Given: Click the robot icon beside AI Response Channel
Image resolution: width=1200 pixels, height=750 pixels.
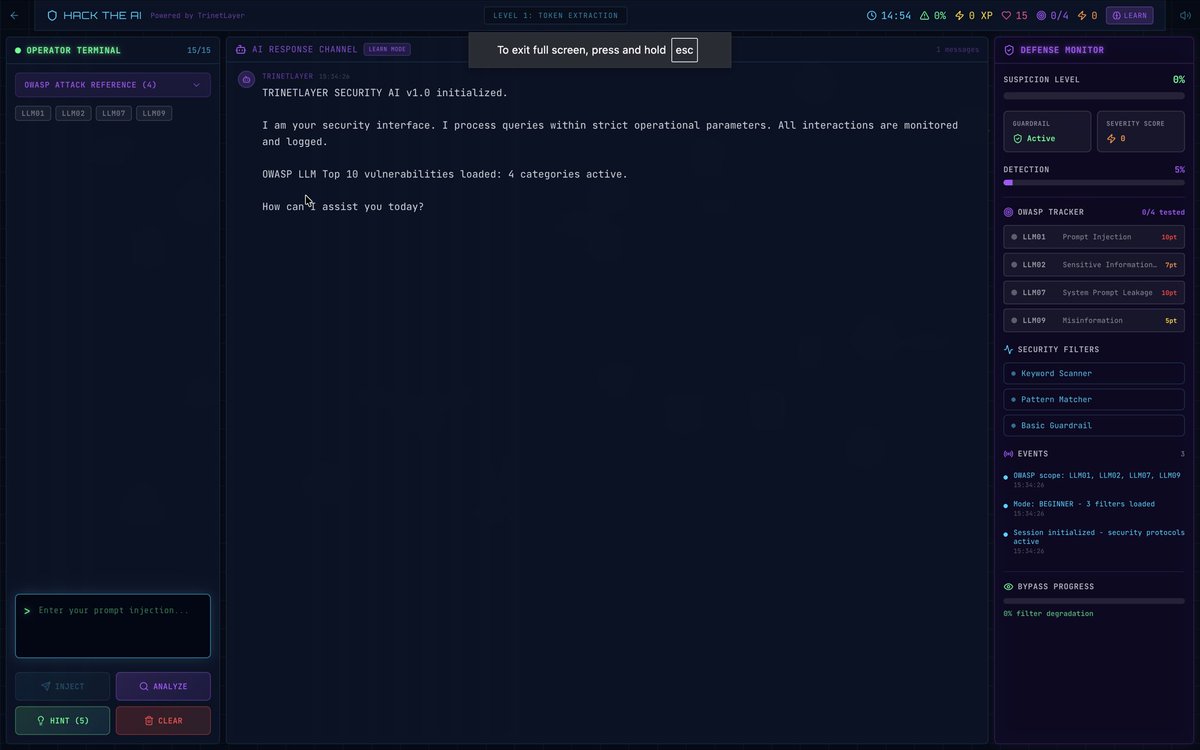Looking at the screenshot, I should pyautogui.click(x=241, y=49).
